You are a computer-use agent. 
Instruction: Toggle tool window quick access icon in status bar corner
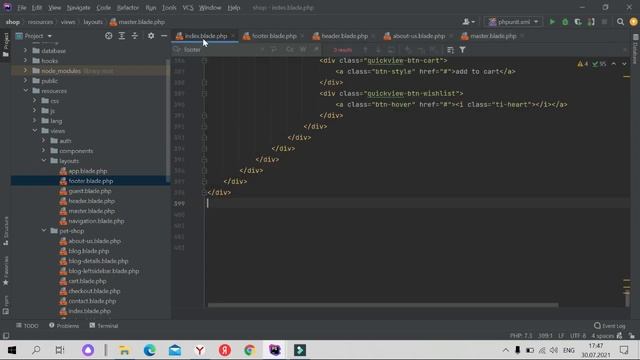click(6, 336)
